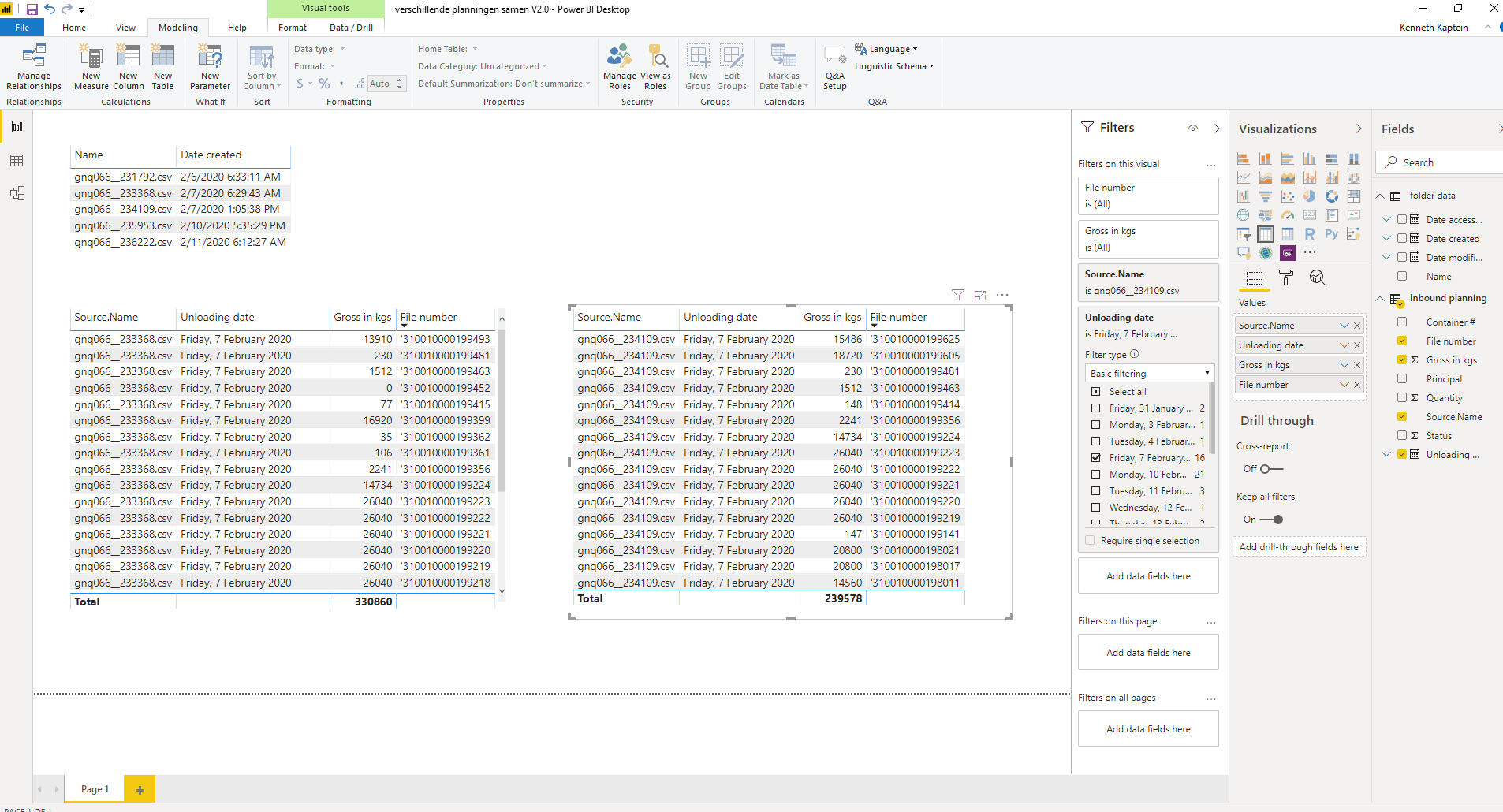Collapse the folder data table in Fields
The height and width of the screenshot is (812, 1503).
coord(1381,196)
